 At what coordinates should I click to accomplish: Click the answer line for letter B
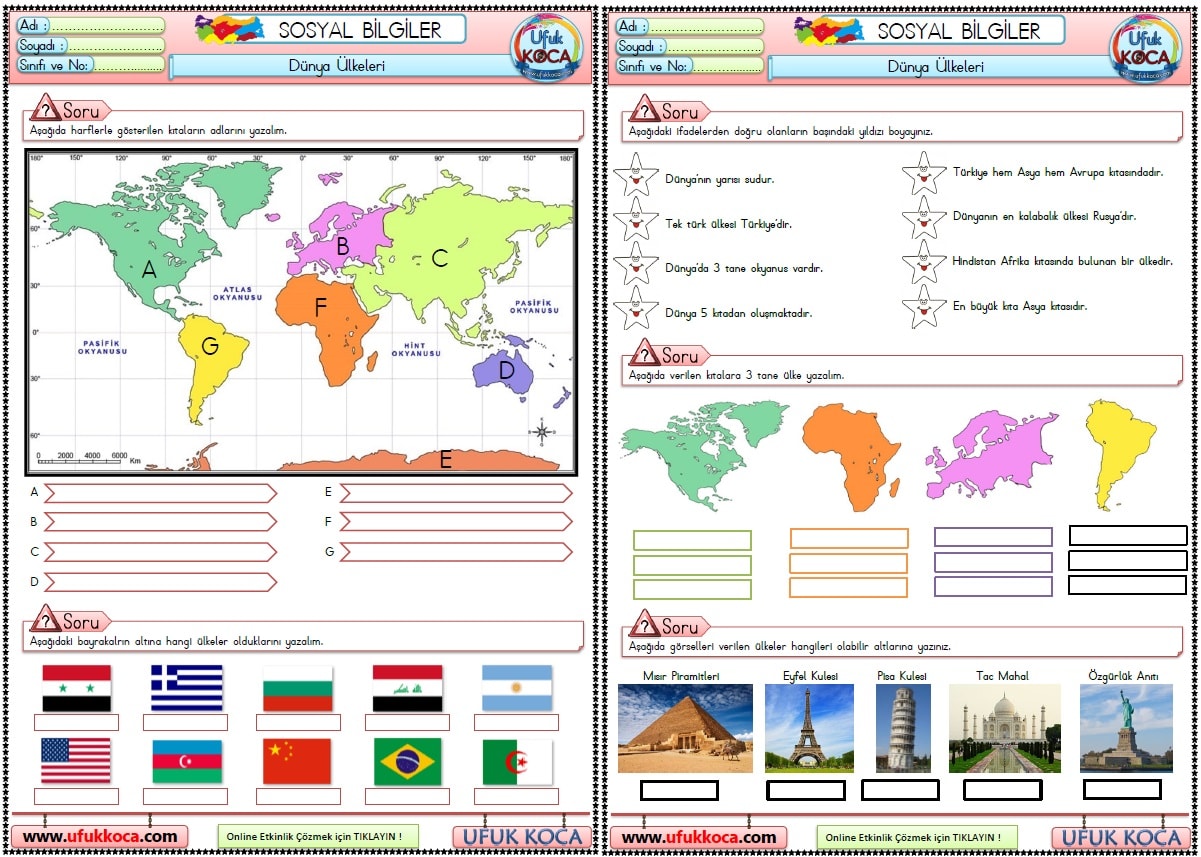coord(160,522)
